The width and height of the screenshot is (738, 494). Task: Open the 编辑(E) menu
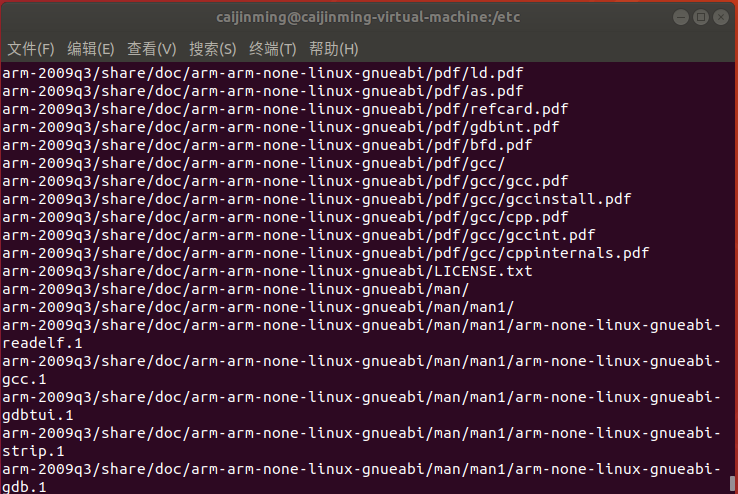pos(91,49)
